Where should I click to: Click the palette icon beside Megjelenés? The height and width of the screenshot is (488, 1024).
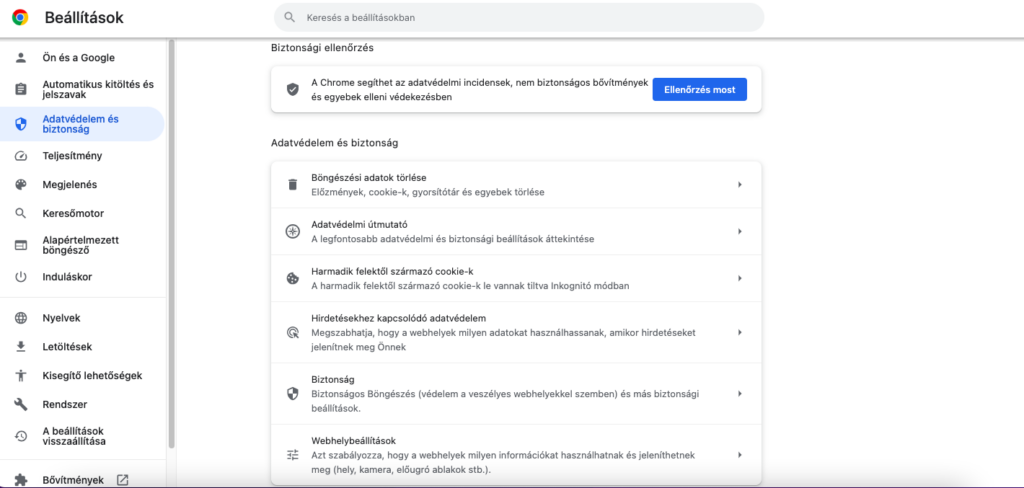click(21, 185)
